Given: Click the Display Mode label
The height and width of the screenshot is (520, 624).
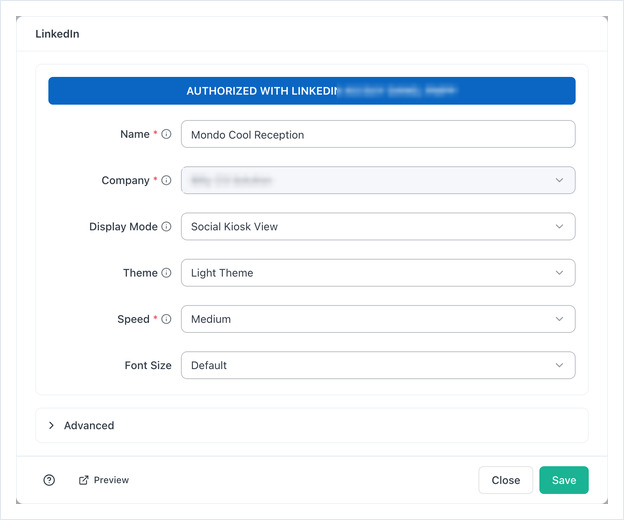Looking at the screenshot, I should (123, 226).
